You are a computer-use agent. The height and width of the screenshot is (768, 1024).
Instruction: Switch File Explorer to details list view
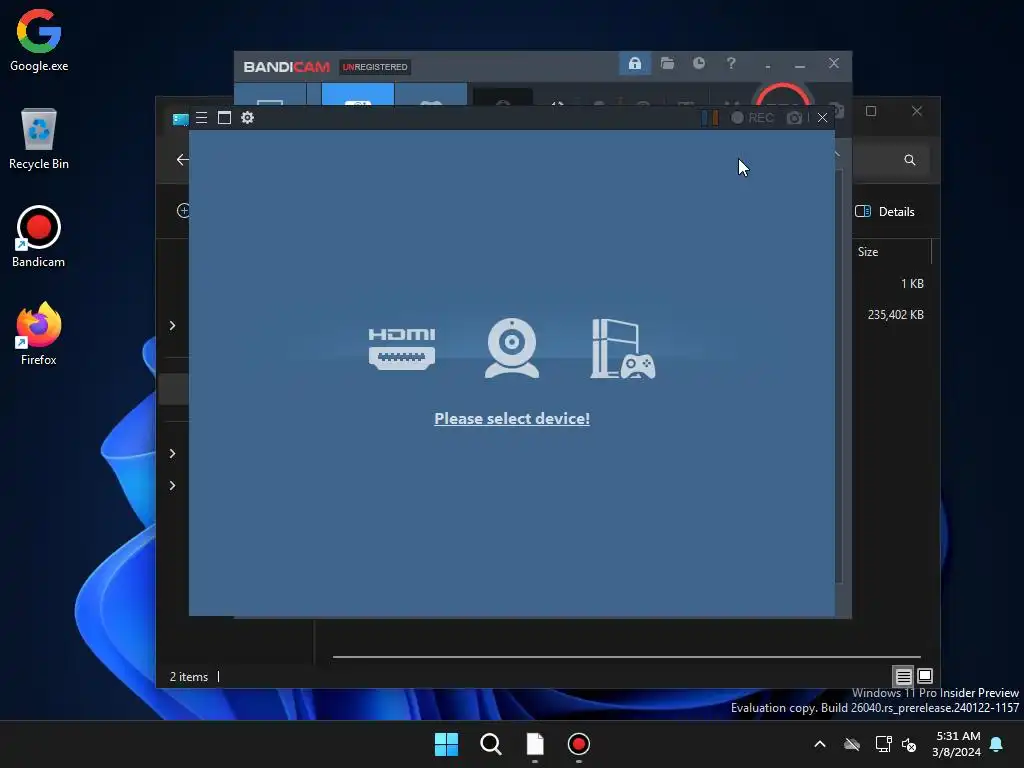pos(903,676)
